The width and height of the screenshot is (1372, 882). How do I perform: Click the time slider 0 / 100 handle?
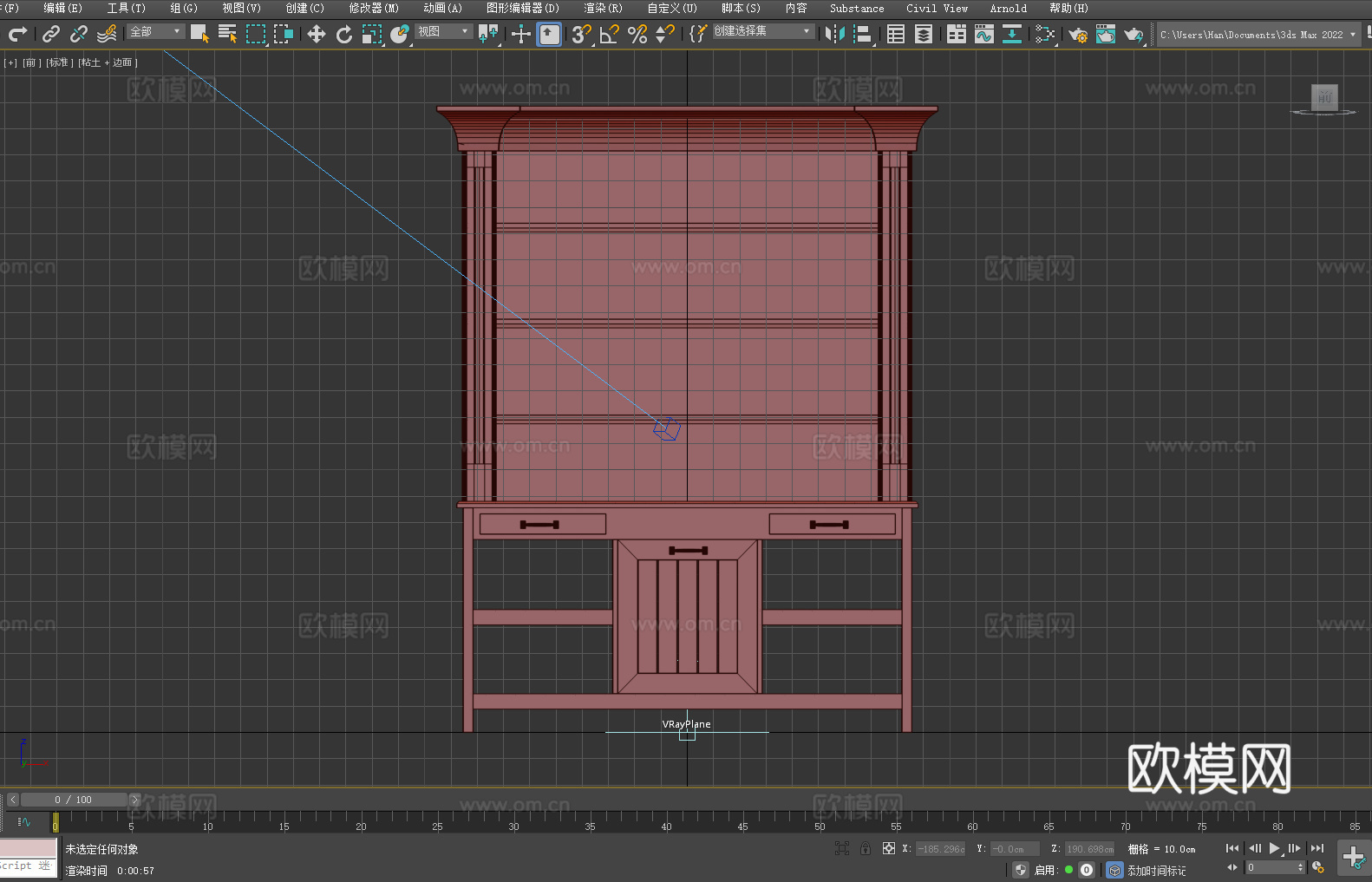[75, 800]
